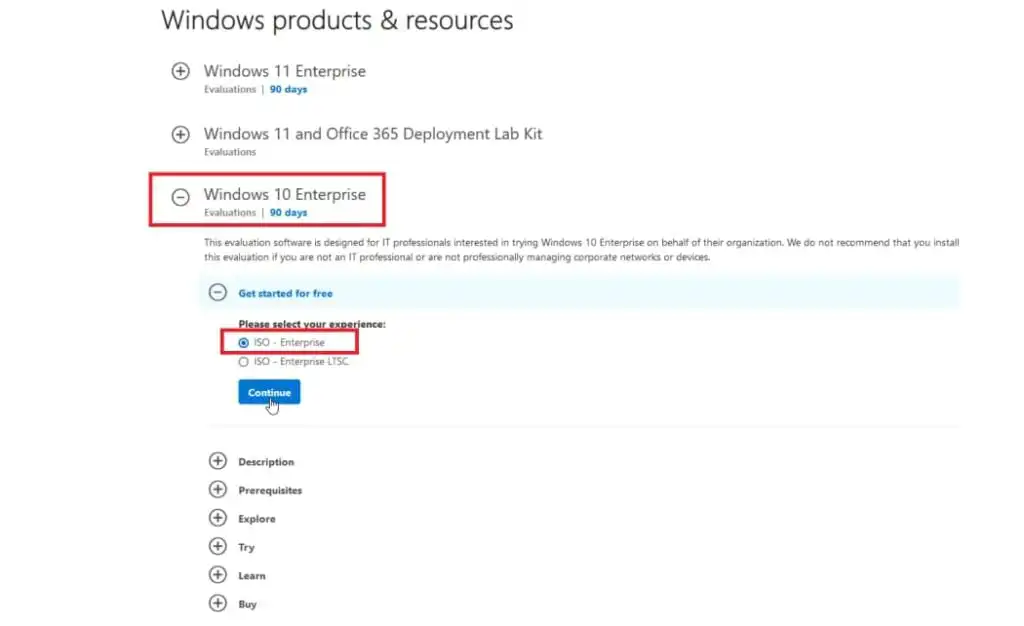Click the Get started for free label
Image resolution: width=1024 pixels, height=626 pixels.
(285, 293)
